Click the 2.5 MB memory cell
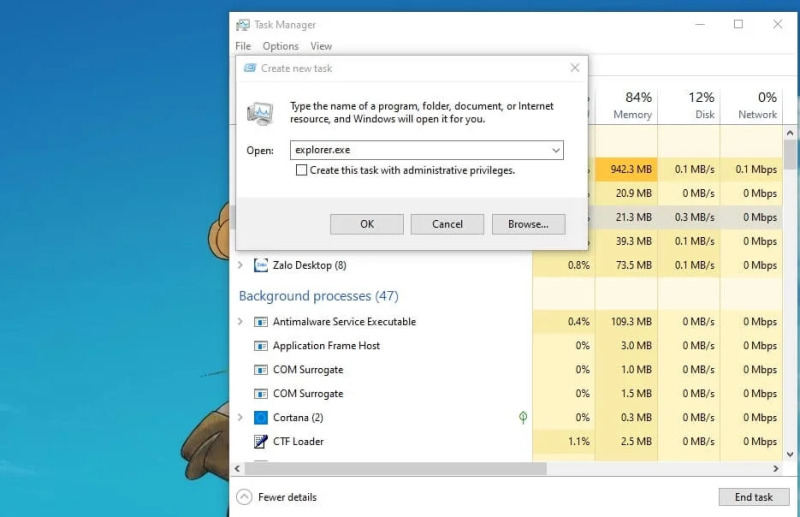 point(626,441)
